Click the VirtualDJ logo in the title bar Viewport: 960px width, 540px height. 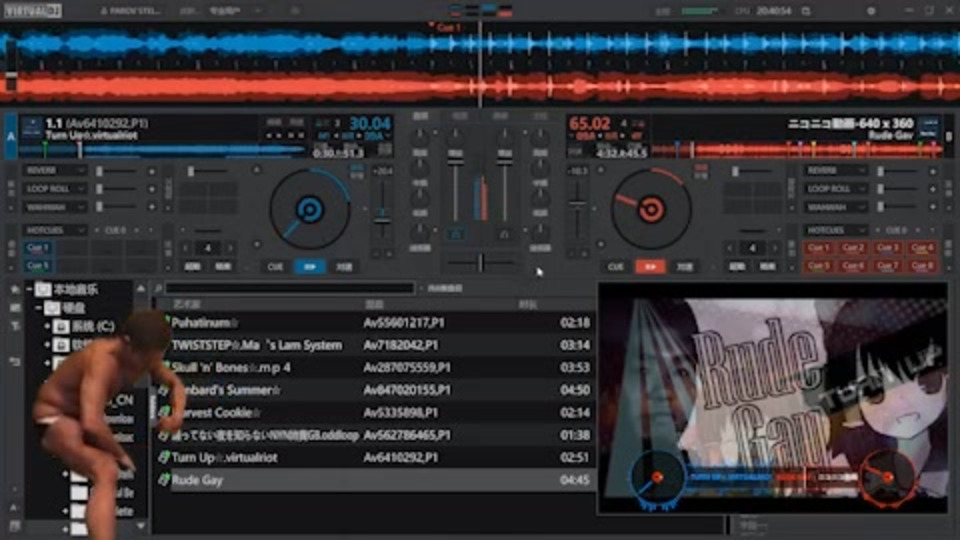tap(32, 10)
